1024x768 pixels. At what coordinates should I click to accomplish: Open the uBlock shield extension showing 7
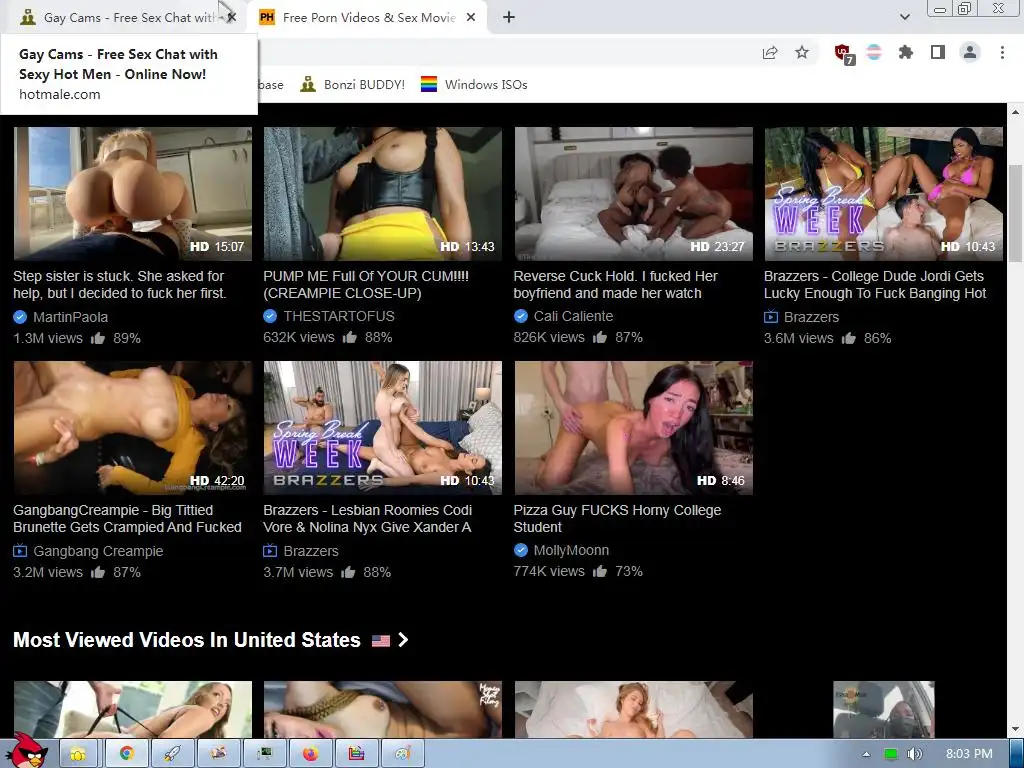point(844,54)
